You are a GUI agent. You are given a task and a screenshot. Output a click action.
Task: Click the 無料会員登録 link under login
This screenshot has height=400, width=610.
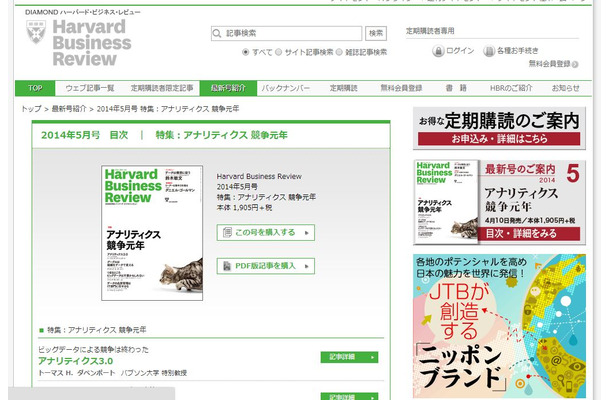pos(549,64)
